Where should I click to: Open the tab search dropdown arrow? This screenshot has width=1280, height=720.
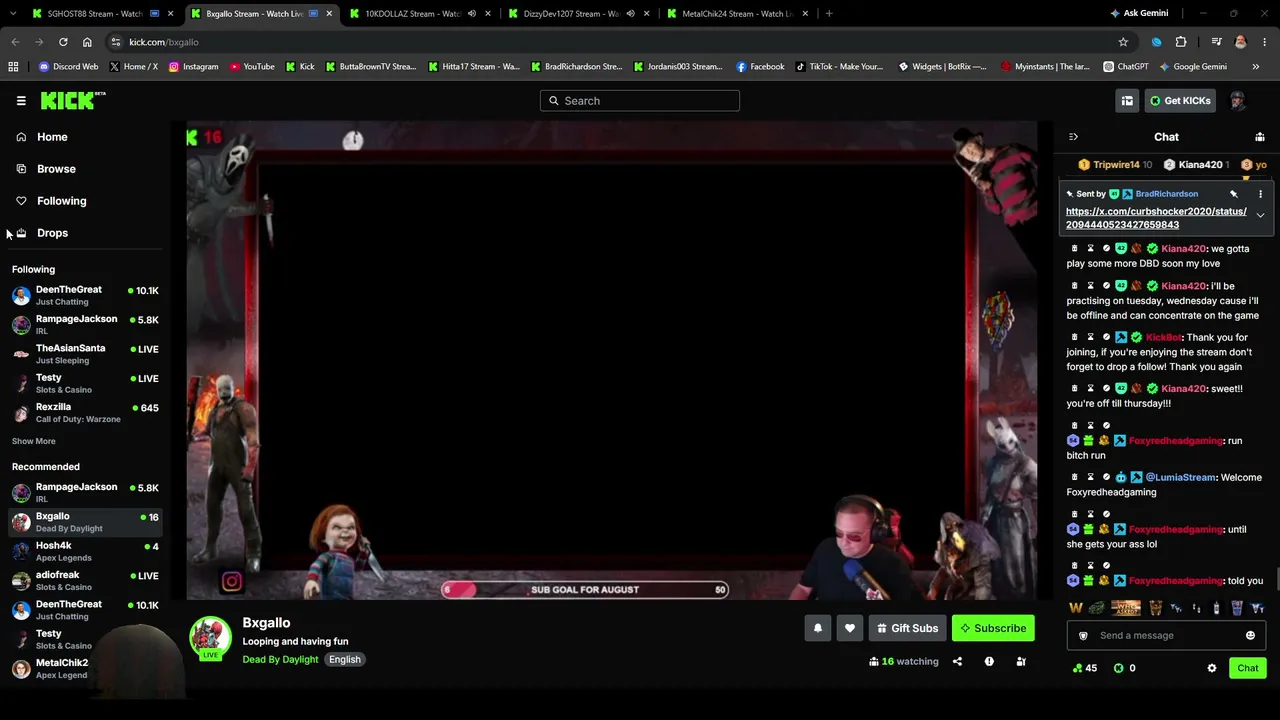click(x=13, y=14)
